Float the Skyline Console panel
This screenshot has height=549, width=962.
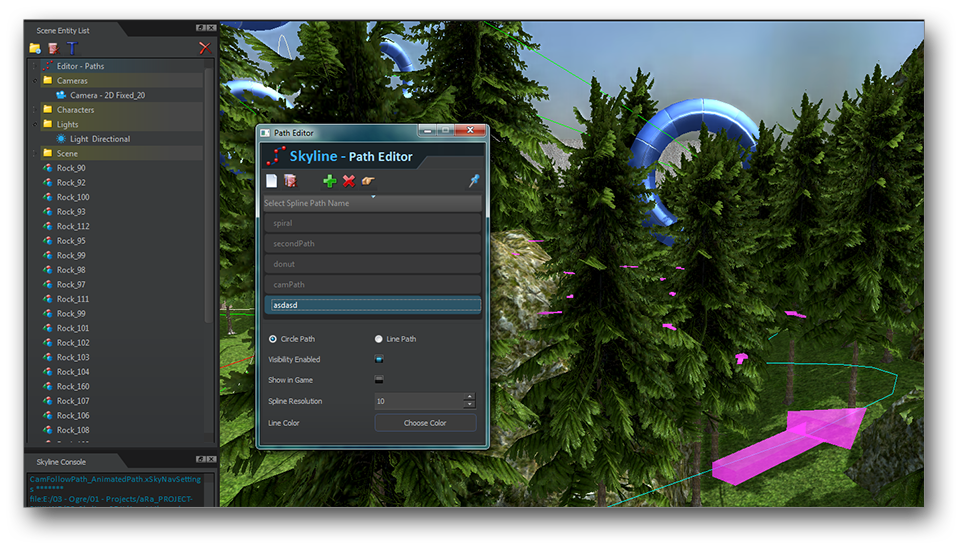[200, 459]
